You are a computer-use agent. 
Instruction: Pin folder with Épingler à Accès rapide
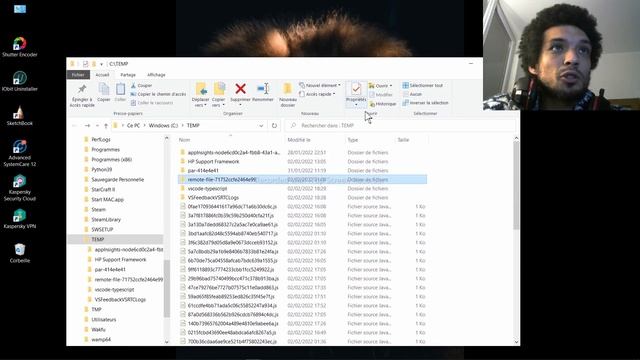(82, 96)
